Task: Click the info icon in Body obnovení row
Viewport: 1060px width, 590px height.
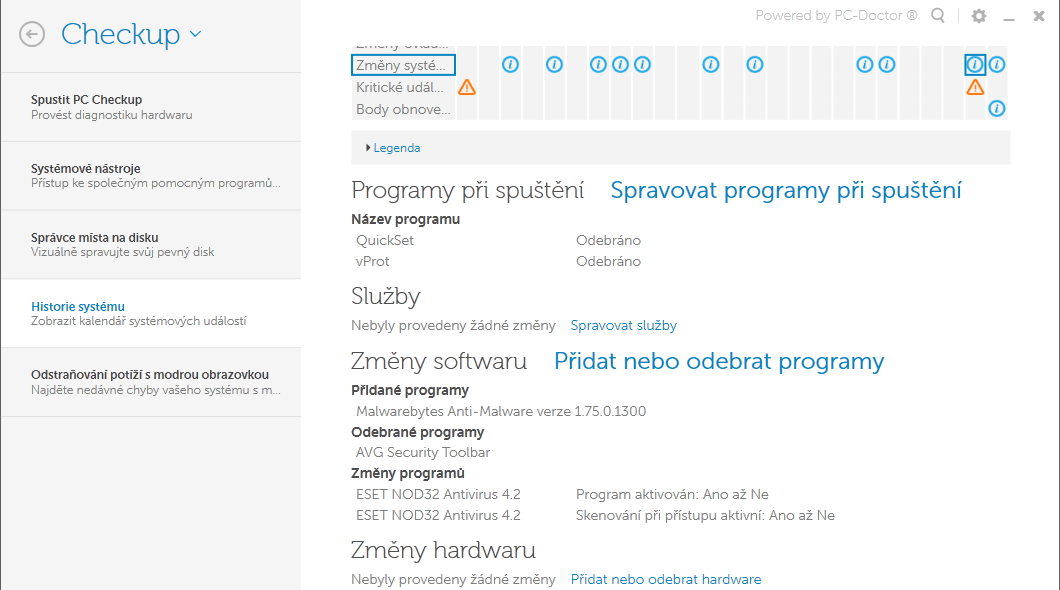Action: point(997,108)
